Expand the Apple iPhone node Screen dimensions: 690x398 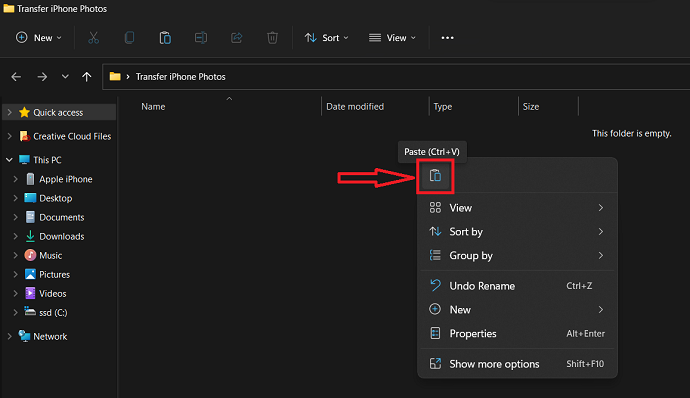point(15,179)
